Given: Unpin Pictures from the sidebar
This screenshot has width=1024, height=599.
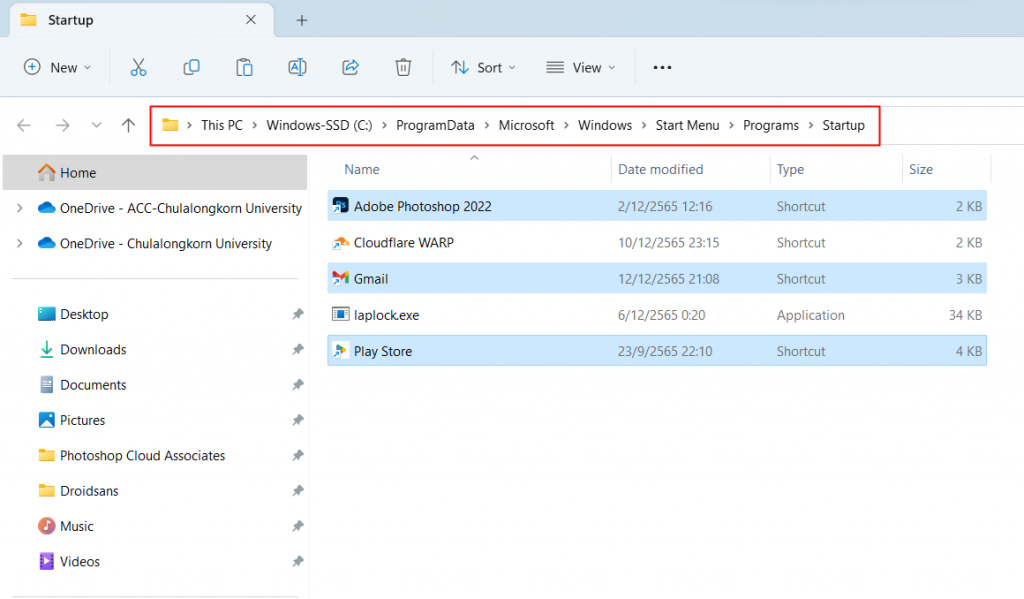Looking at the screenshot, I should [297, 419].
